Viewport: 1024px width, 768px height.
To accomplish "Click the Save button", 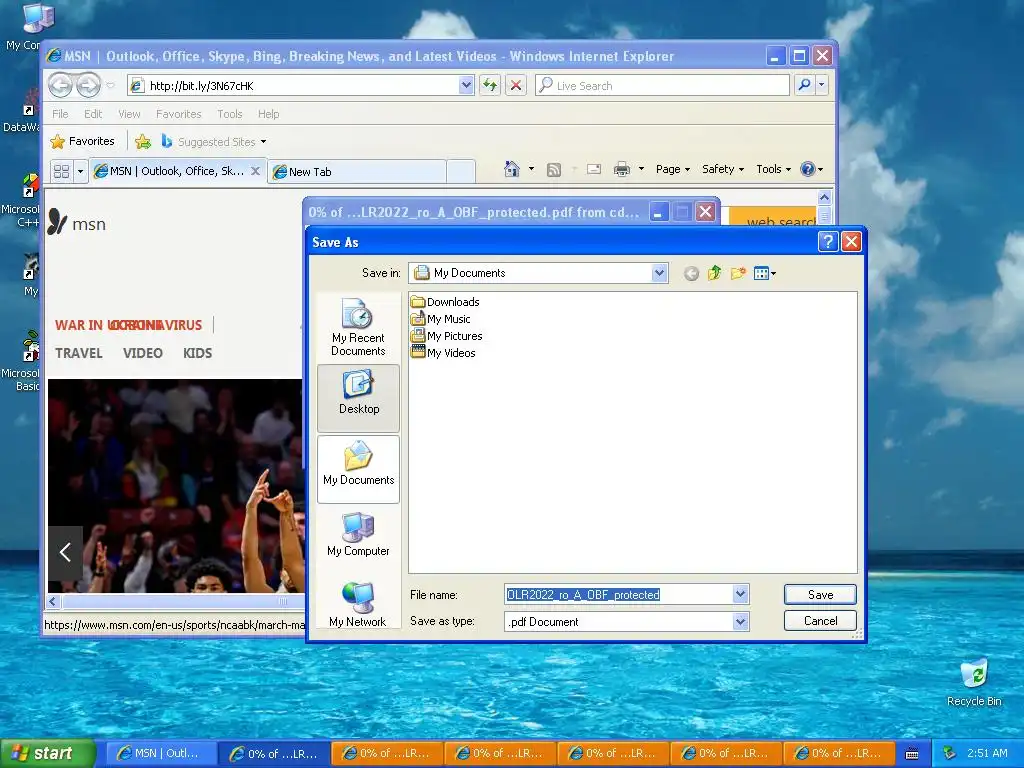I will pos(820,595).
